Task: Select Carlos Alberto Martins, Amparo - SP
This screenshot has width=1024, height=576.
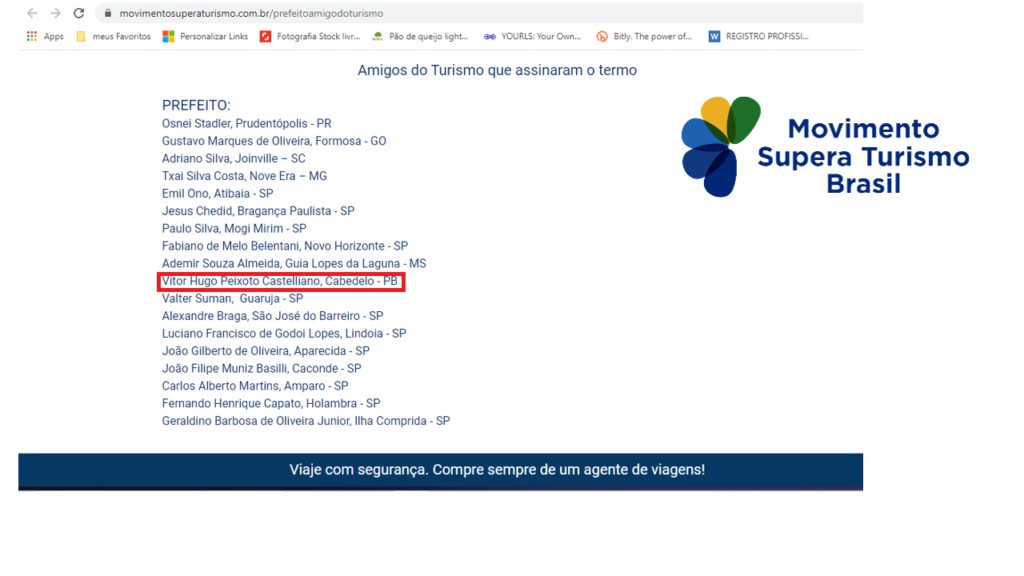Action: 255,386
